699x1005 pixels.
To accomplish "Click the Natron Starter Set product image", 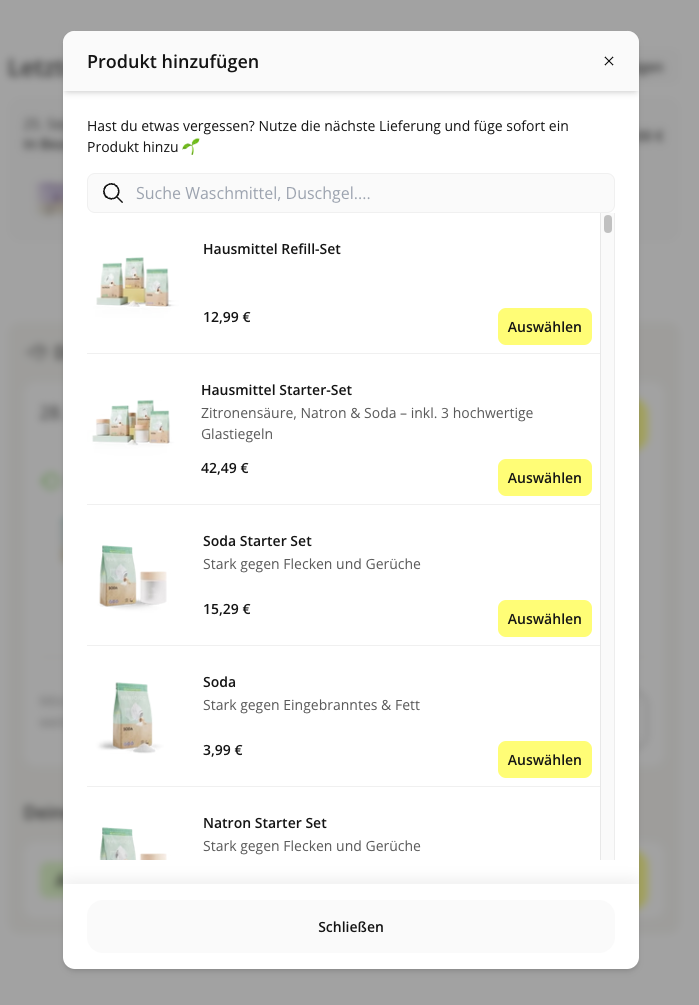I will (x=133, y=842).
